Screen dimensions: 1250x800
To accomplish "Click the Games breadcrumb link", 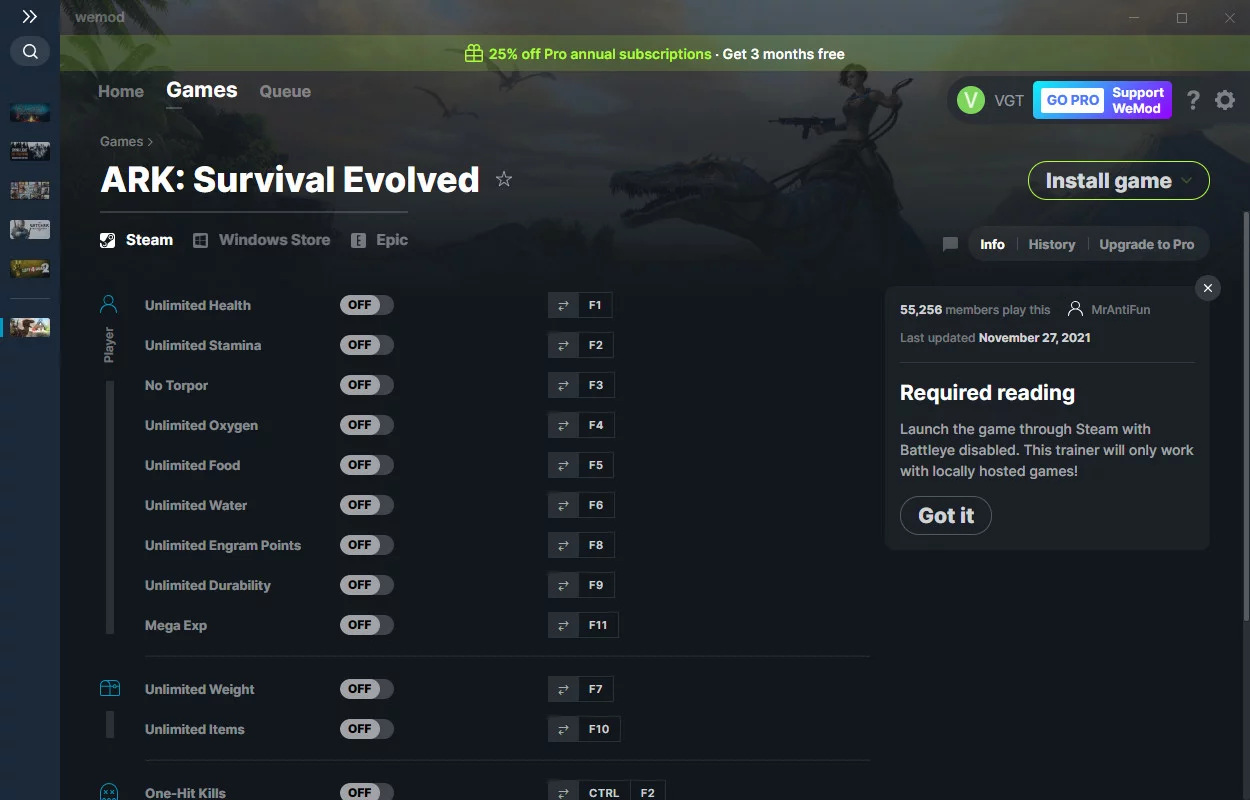I will [x=121, y=141].
